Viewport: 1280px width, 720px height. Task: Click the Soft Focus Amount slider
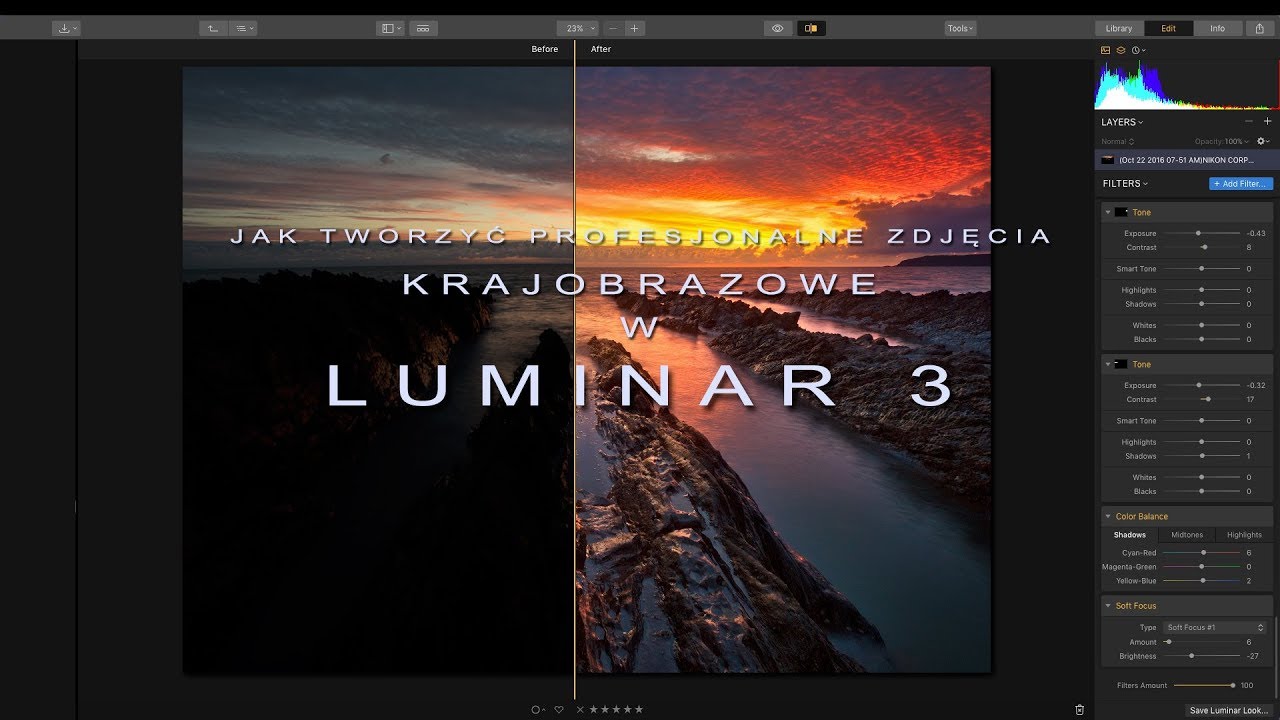1201,642
